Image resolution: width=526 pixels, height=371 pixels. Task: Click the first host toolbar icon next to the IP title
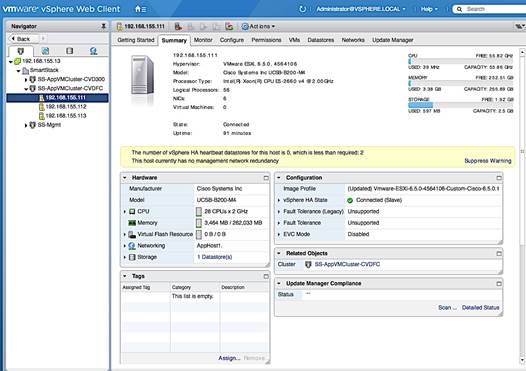178,26
